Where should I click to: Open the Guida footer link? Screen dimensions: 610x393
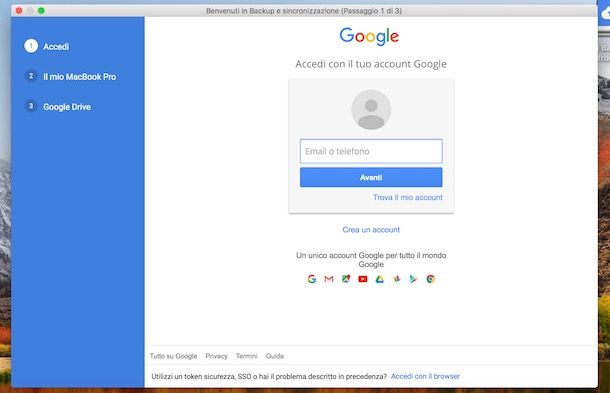click(275, 356)
